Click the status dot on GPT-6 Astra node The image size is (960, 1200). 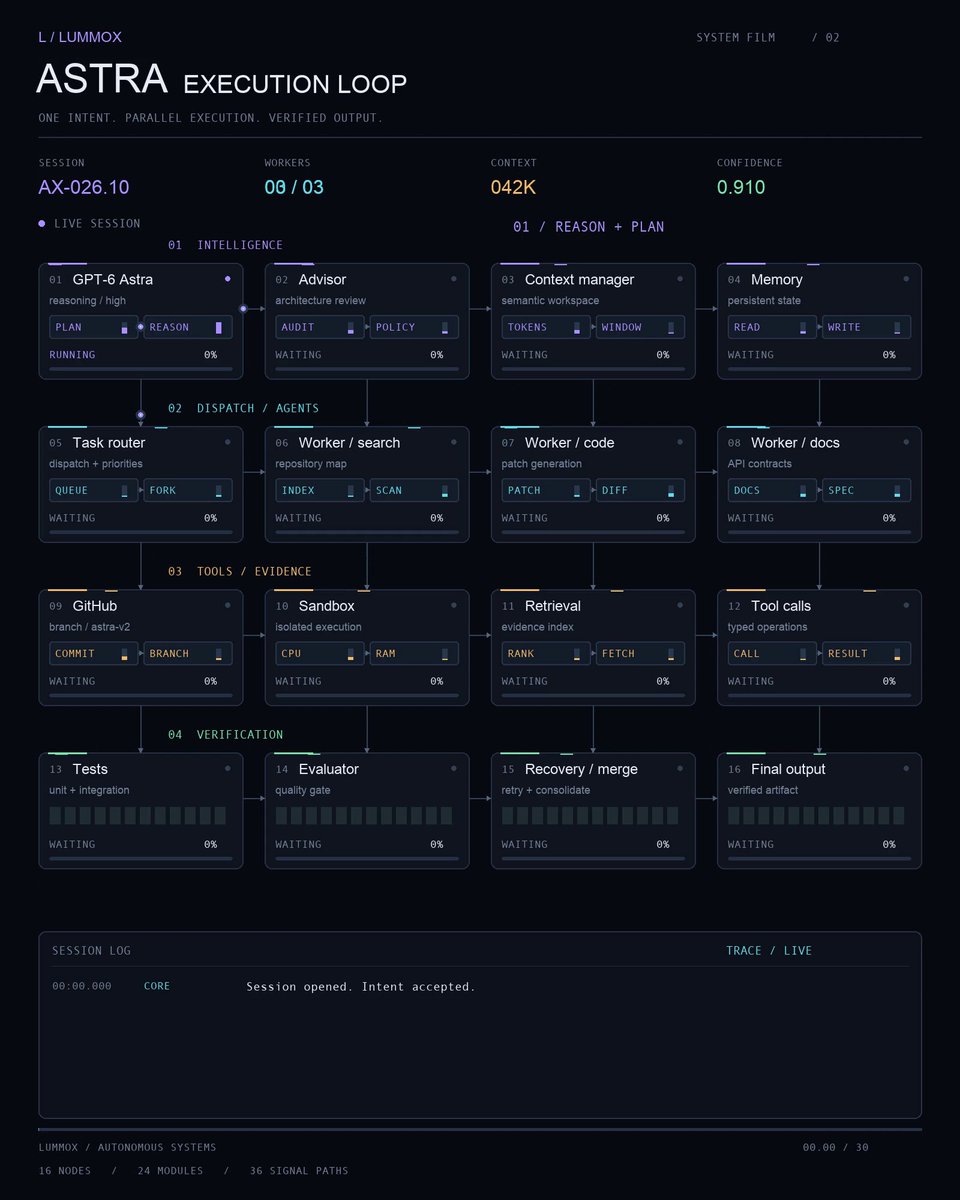(228, 279)
